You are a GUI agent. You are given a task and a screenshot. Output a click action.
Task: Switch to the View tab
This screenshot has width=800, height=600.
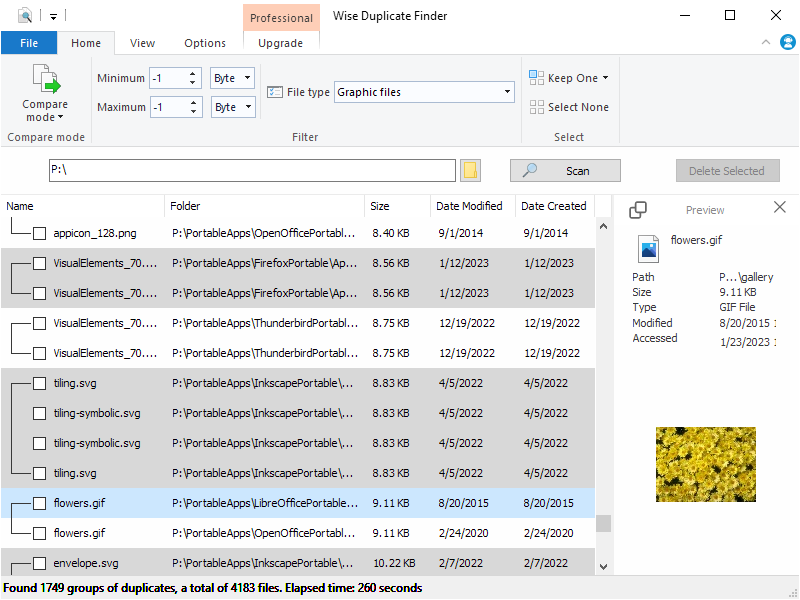pos(142,43)
